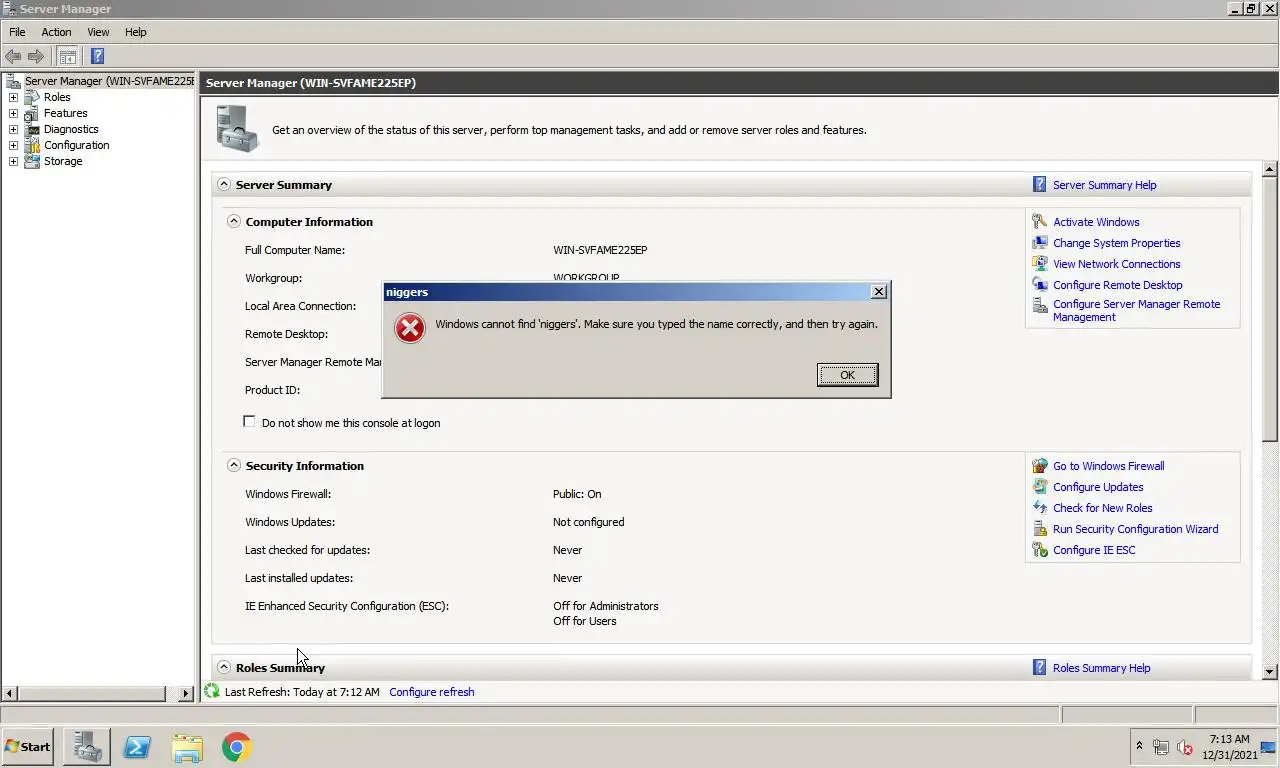
Task: Expand the Diagnostics tree node
Action: [13, 129]
